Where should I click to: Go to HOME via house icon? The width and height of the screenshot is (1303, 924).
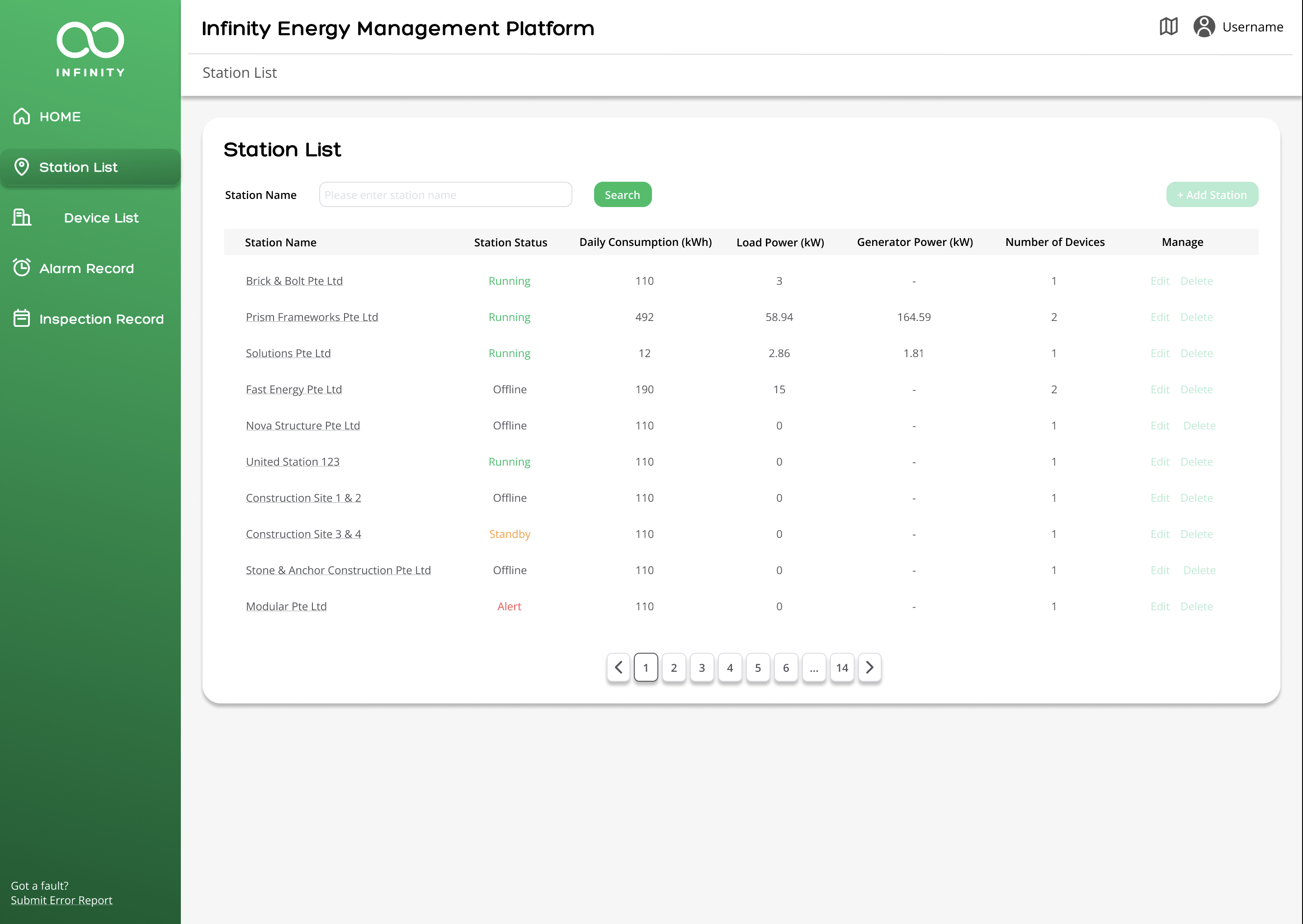22,116
